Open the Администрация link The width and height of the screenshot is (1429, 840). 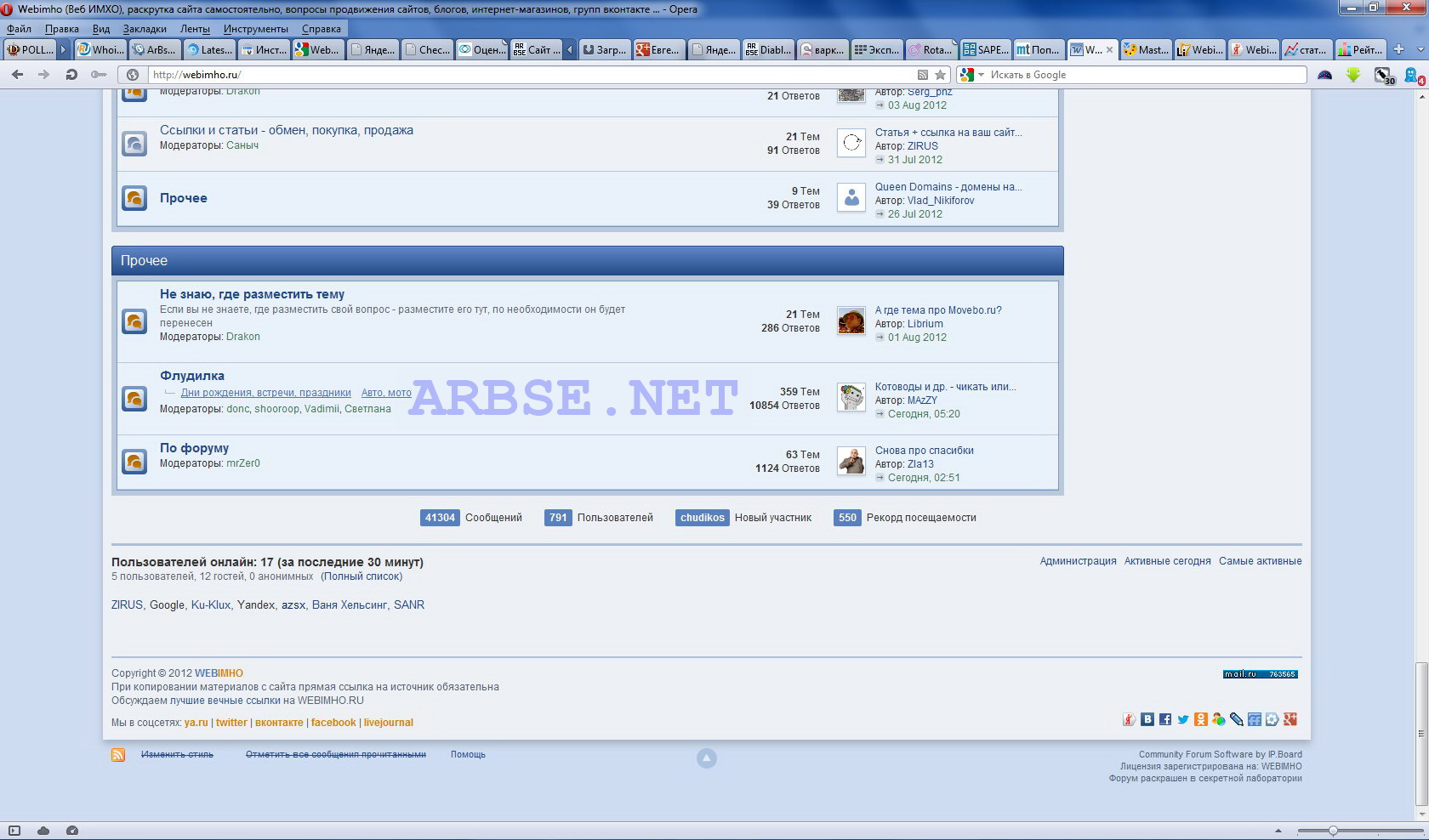pos(1078,561)
